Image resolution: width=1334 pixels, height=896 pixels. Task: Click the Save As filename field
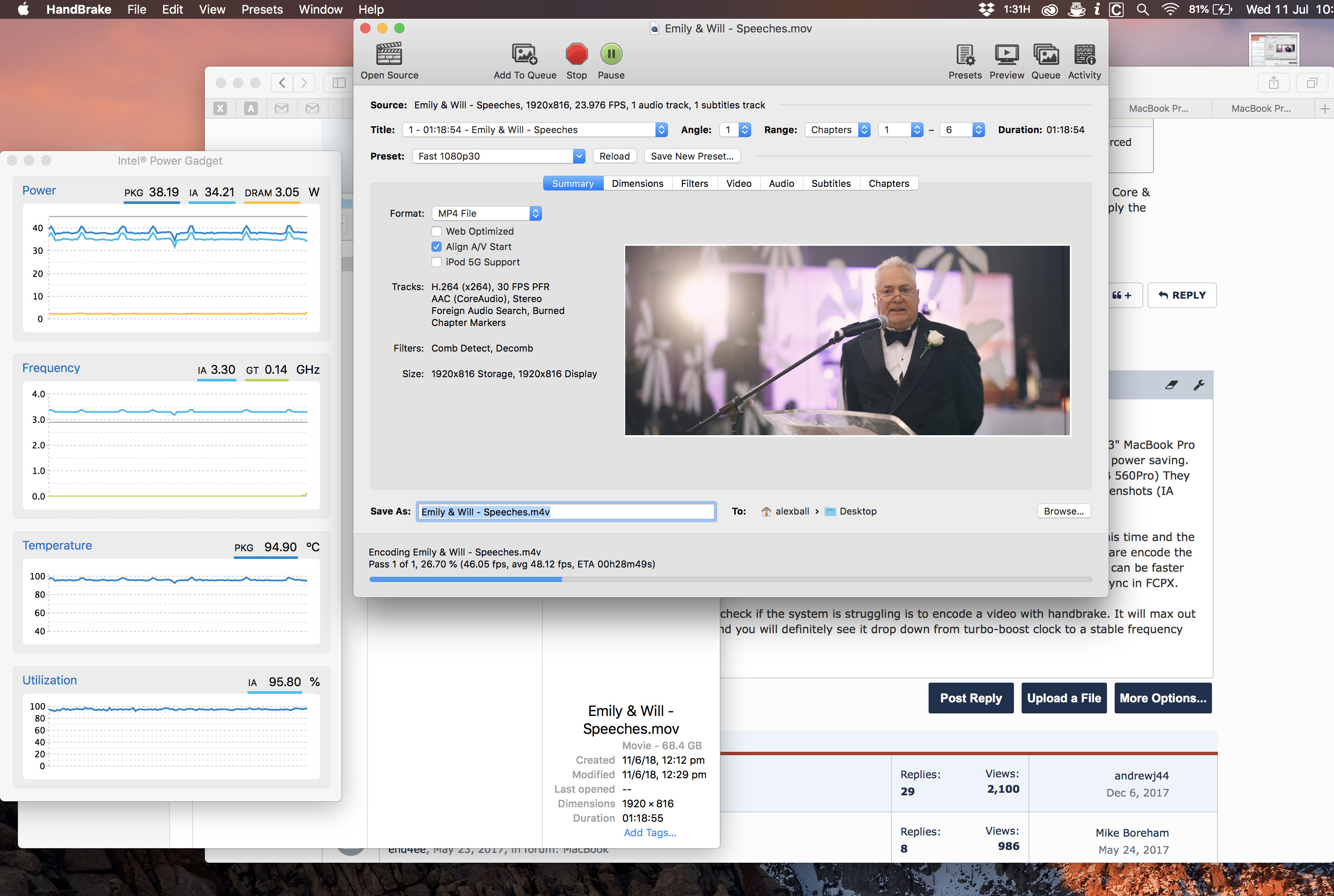click(x=566, y=512)
